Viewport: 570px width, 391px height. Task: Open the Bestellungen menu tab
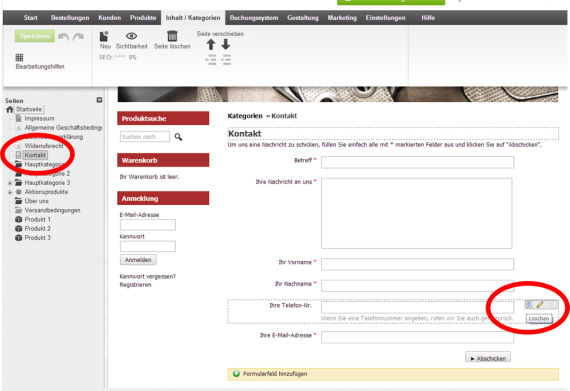click(70, 18)
